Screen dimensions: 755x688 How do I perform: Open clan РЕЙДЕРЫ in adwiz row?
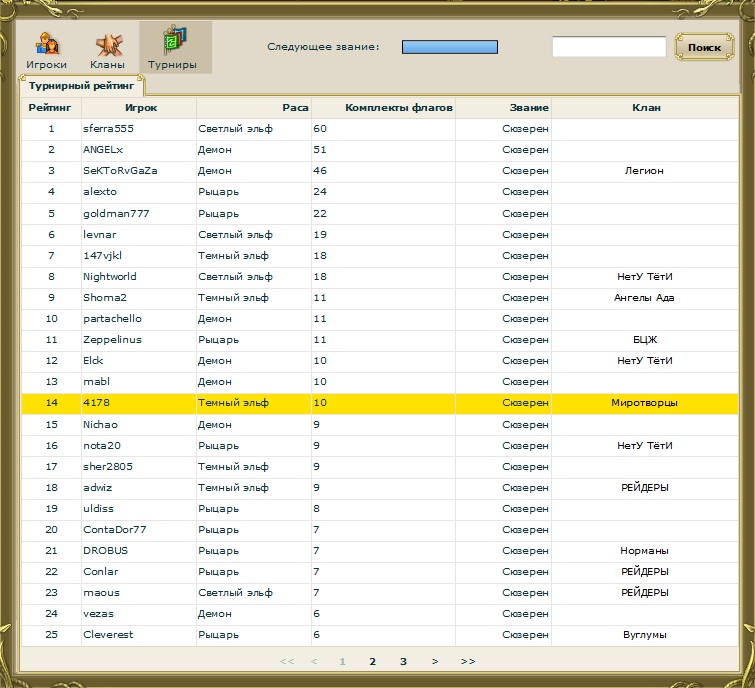[x=645, y=488]
